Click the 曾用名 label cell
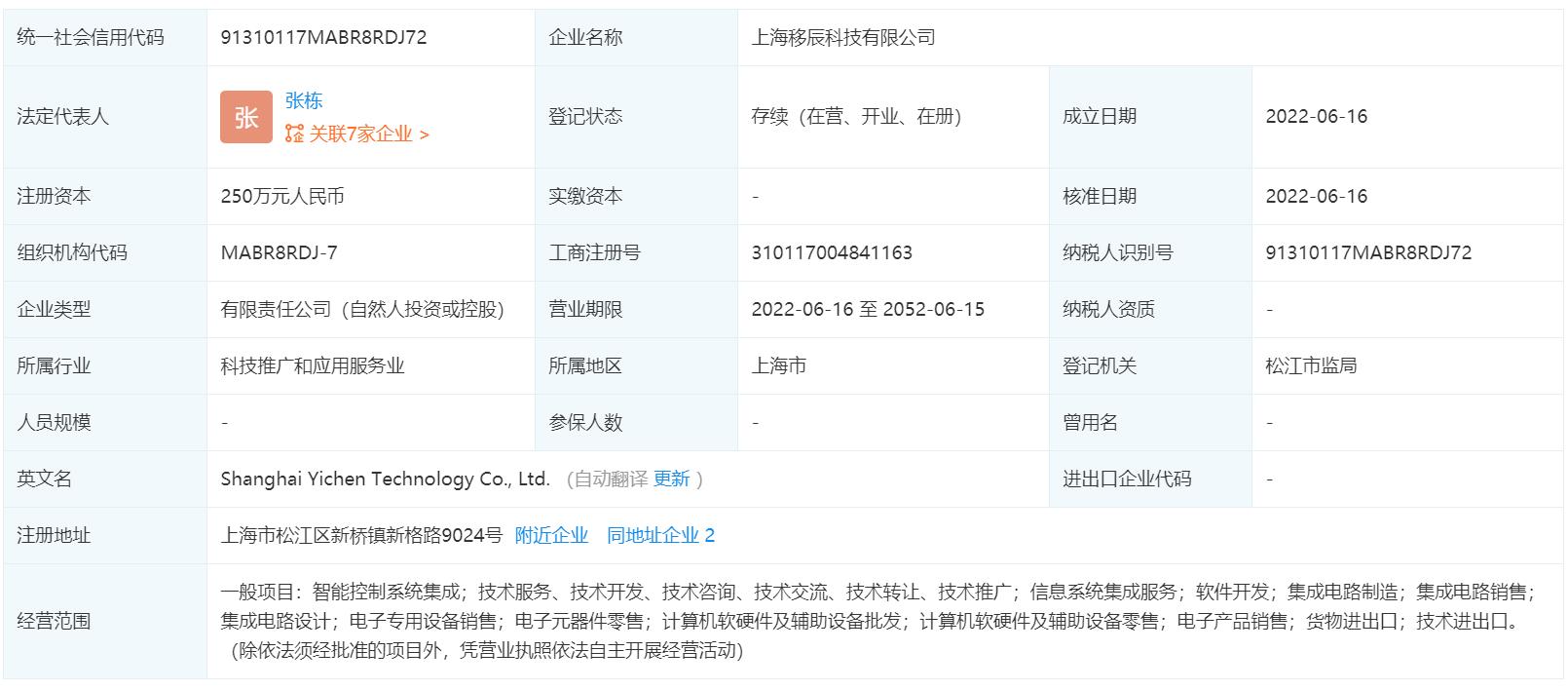The width and height of the screenshot is (1568, 690). point(1150,422)
